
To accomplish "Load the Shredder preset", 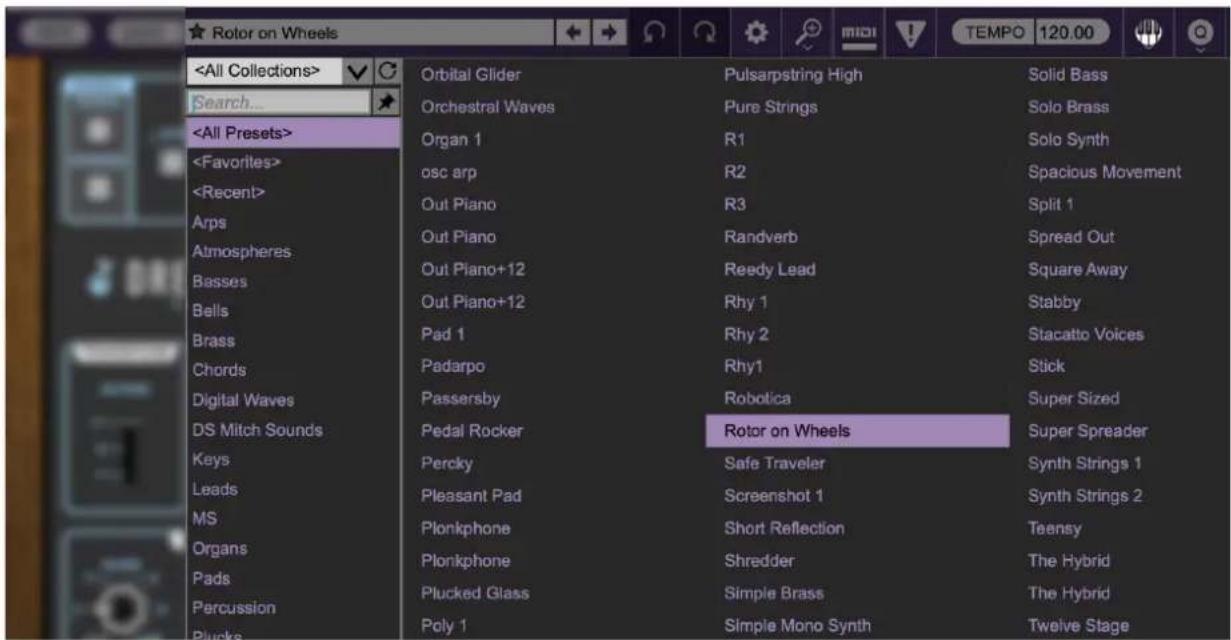I will click(x=759, y=561).
